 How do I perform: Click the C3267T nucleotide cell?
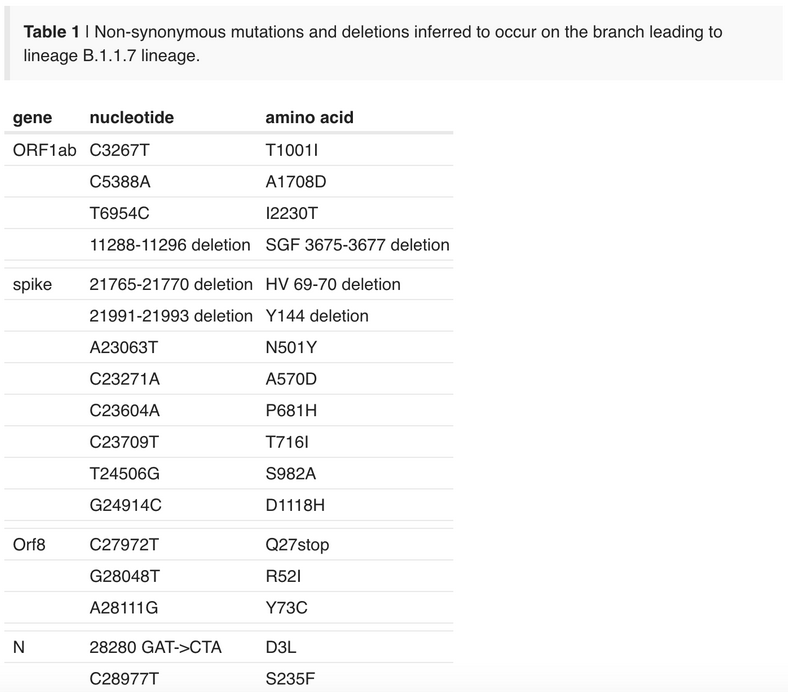(x=120, y=150)
